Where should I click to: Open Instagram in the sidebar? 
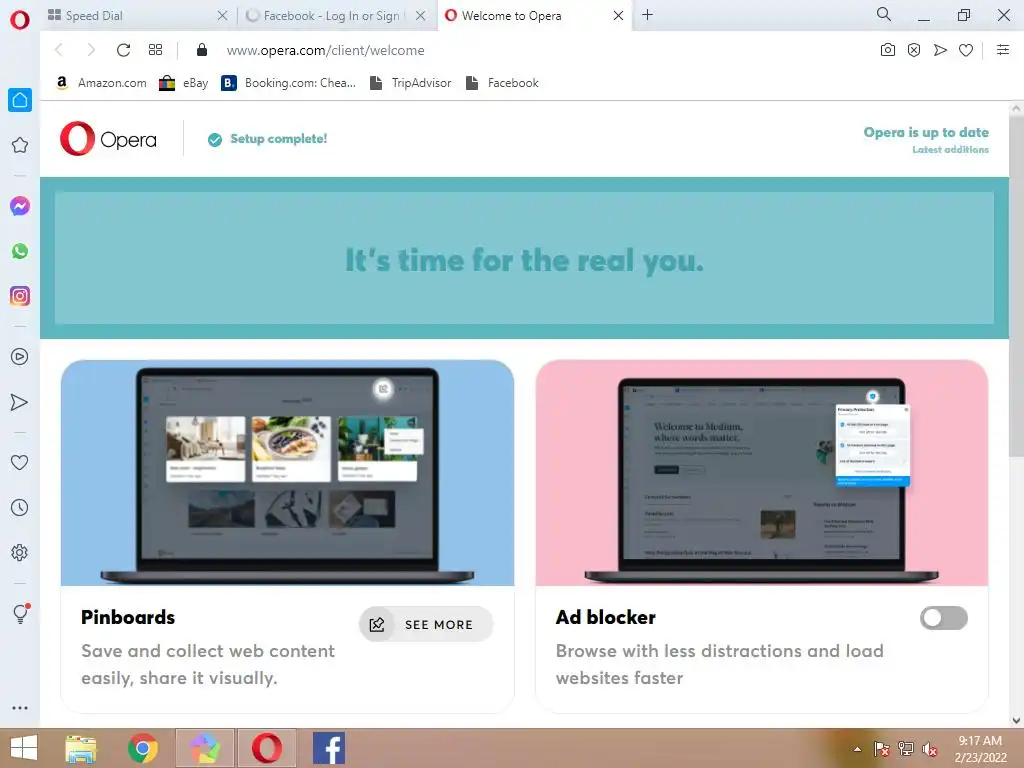pyautogui.click(x=20, y=296)
